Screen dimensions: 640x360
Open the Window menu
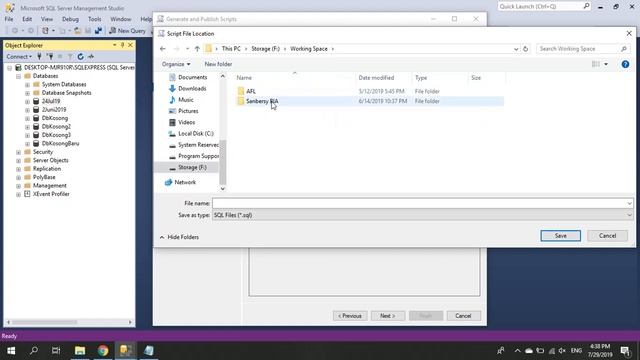click(x=121, y=19)
